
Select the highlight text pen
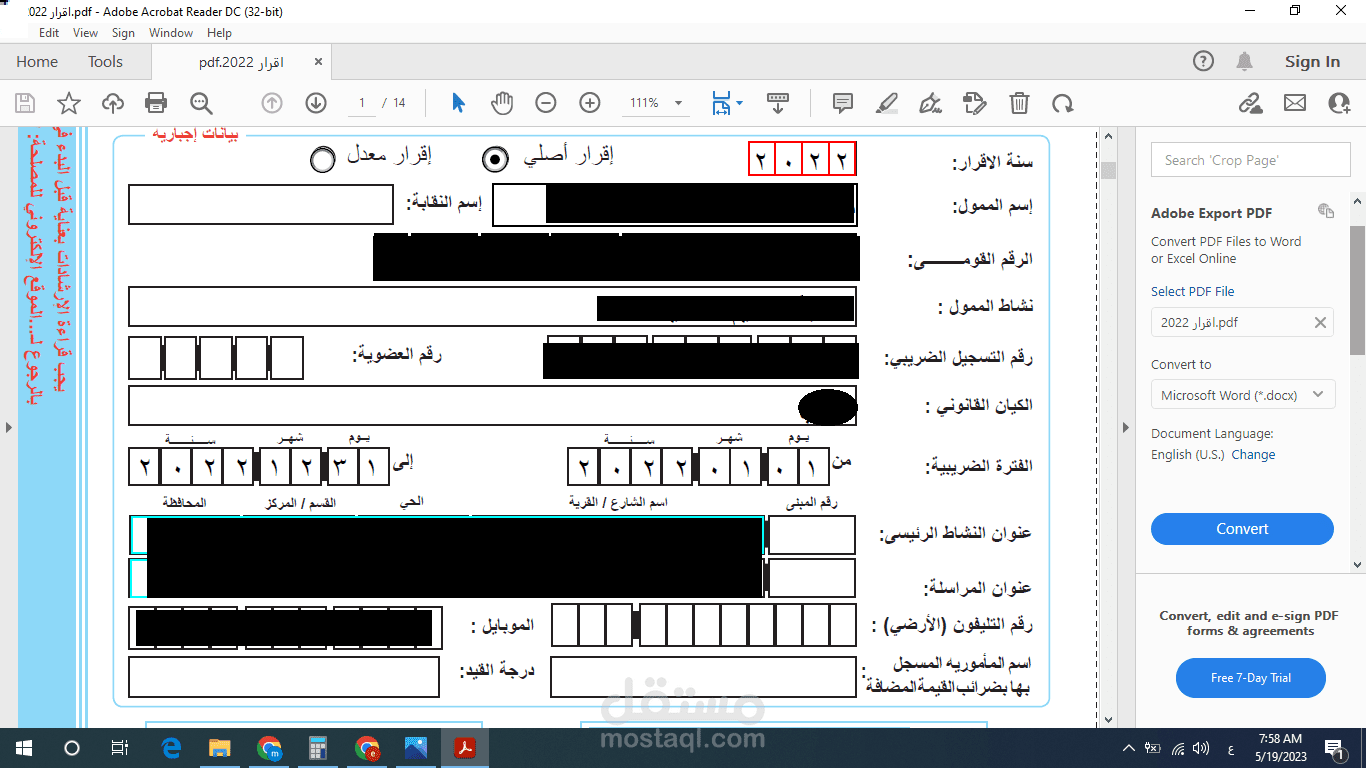(x=886, y=103)
